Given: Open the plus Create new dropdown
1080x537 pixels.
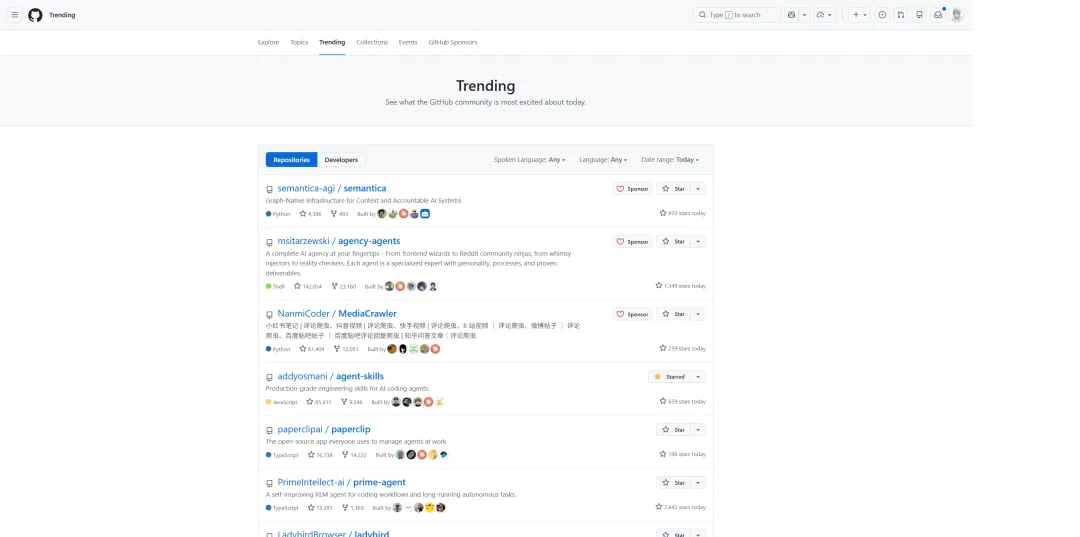Looking at the screenshot, I should tap(860, 15).
